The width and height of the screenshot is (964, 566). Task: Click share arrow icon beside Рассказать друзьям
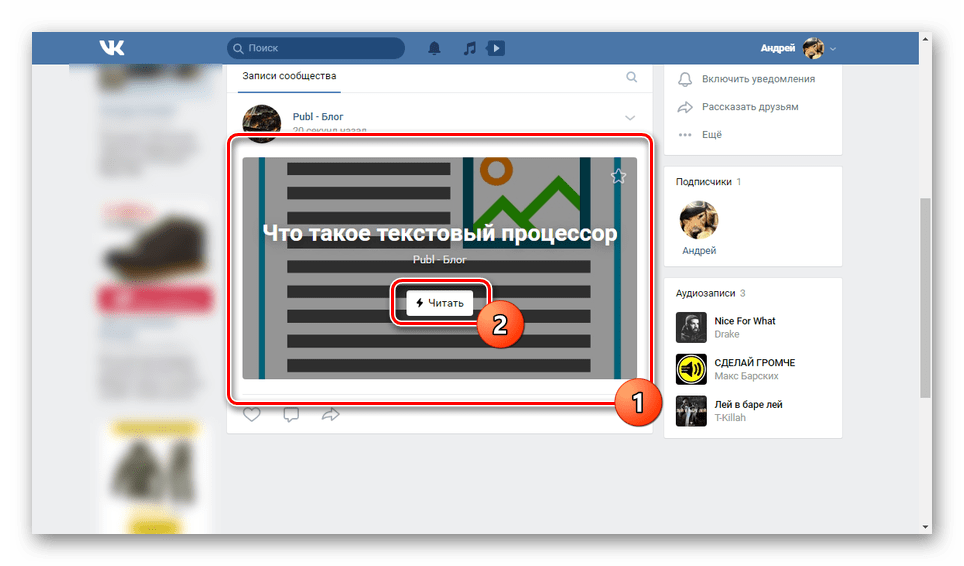point(685,107)
